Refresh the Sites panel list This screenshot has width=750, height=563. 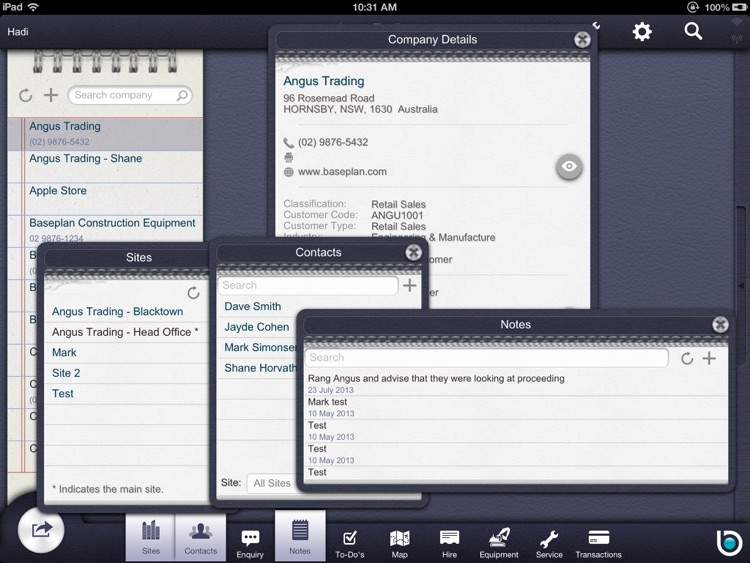click(193, 293)
